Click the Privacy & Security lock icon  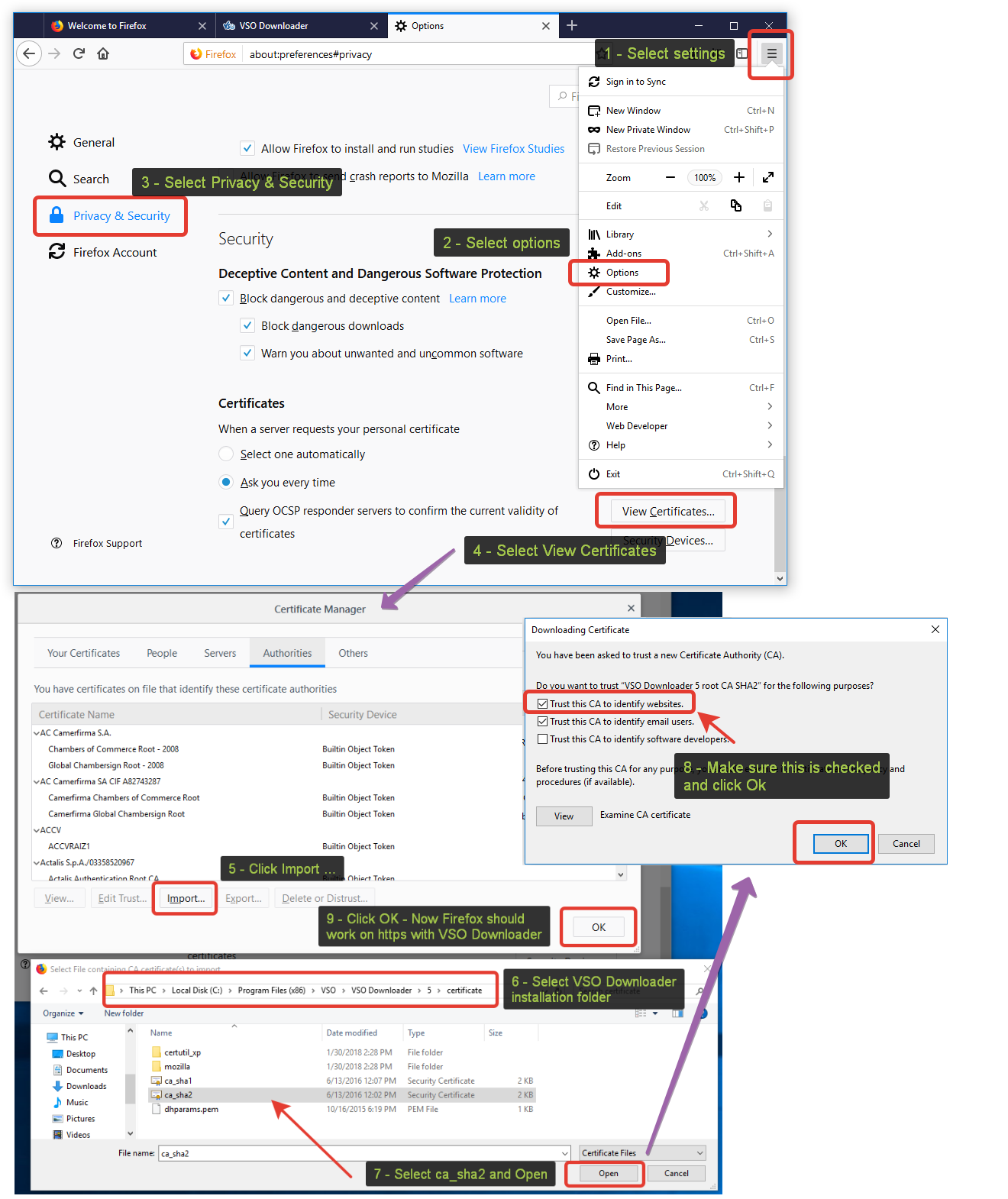(x=57, y=215)
